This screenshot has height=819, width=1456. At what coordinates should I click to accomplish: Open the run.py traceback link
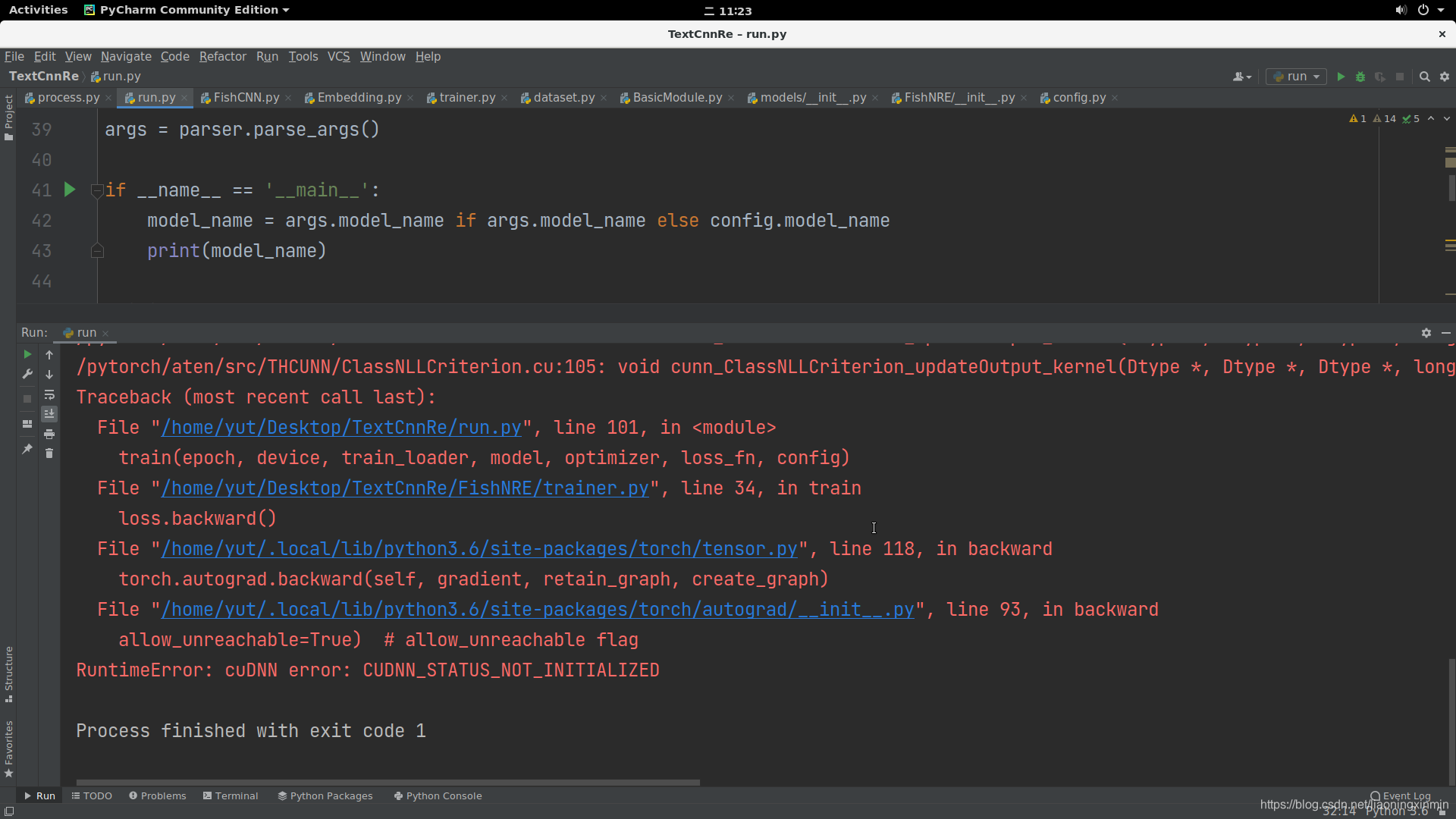point(341,428)
